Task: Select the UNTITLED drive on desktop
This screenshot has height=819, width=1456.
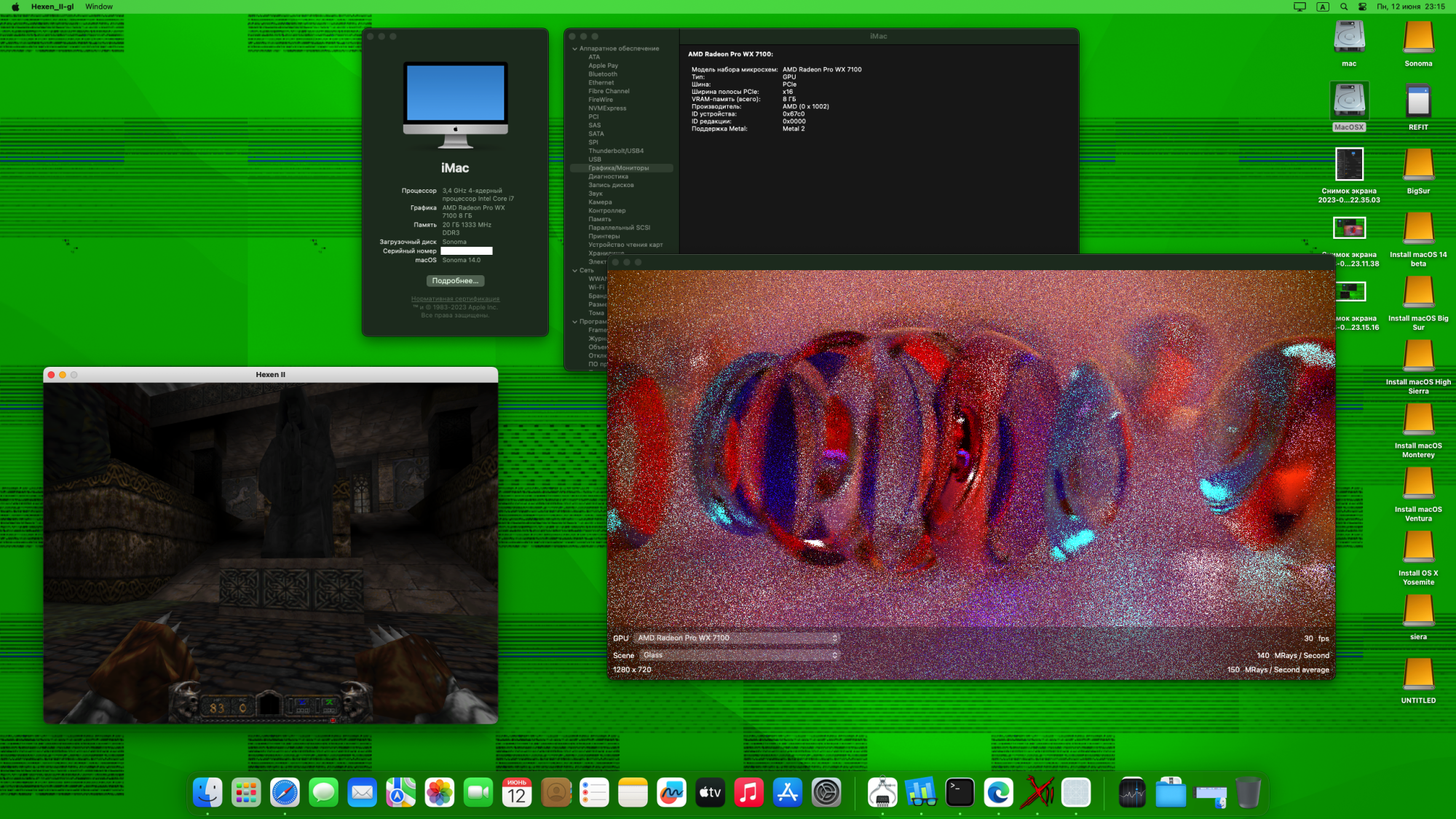Action: [1418, 674]
